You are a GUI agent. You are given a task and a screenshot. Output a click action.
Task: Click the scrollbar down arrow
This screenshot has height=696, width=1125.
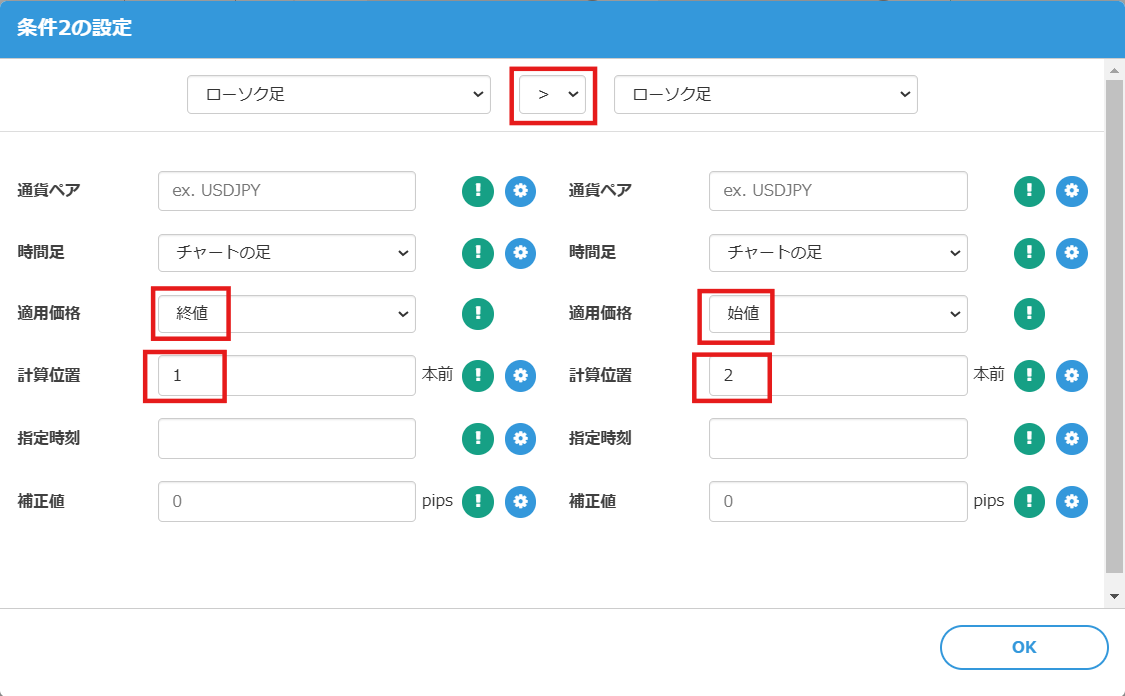[1115, 596]
